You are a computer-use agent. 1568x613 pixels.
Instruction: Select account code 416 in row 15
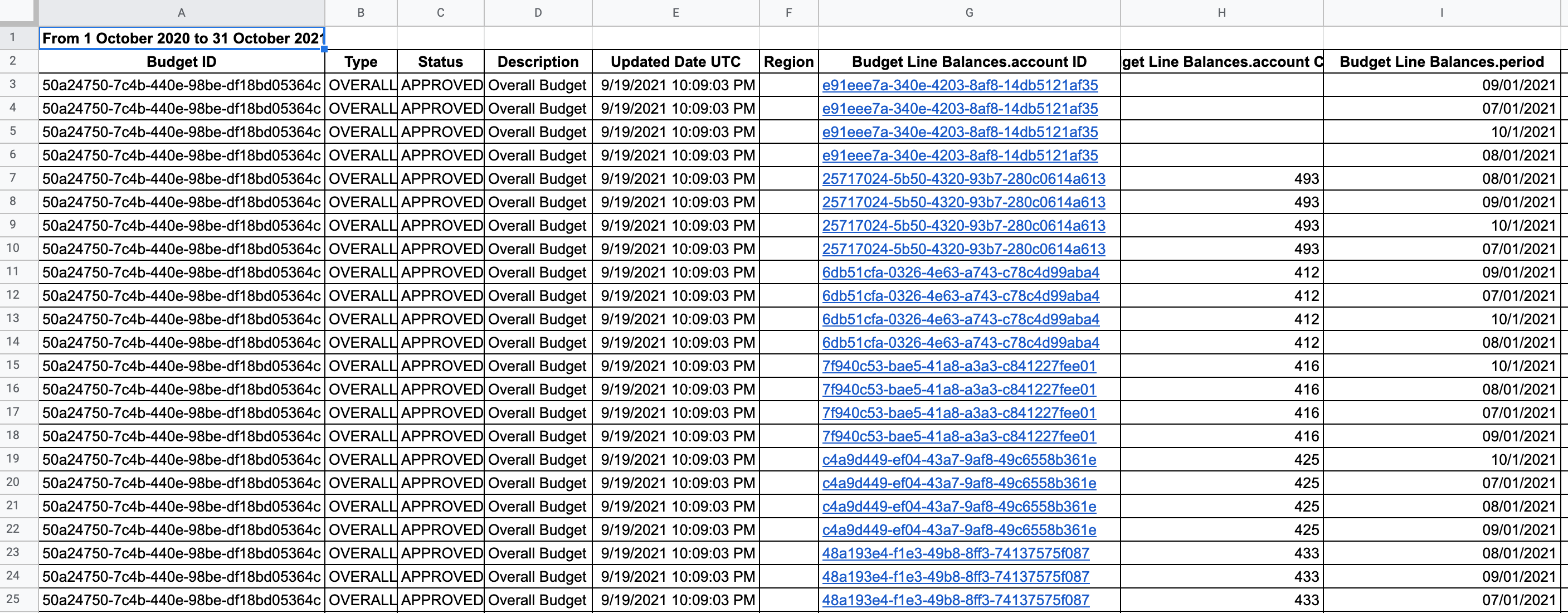coord(1221,366)
